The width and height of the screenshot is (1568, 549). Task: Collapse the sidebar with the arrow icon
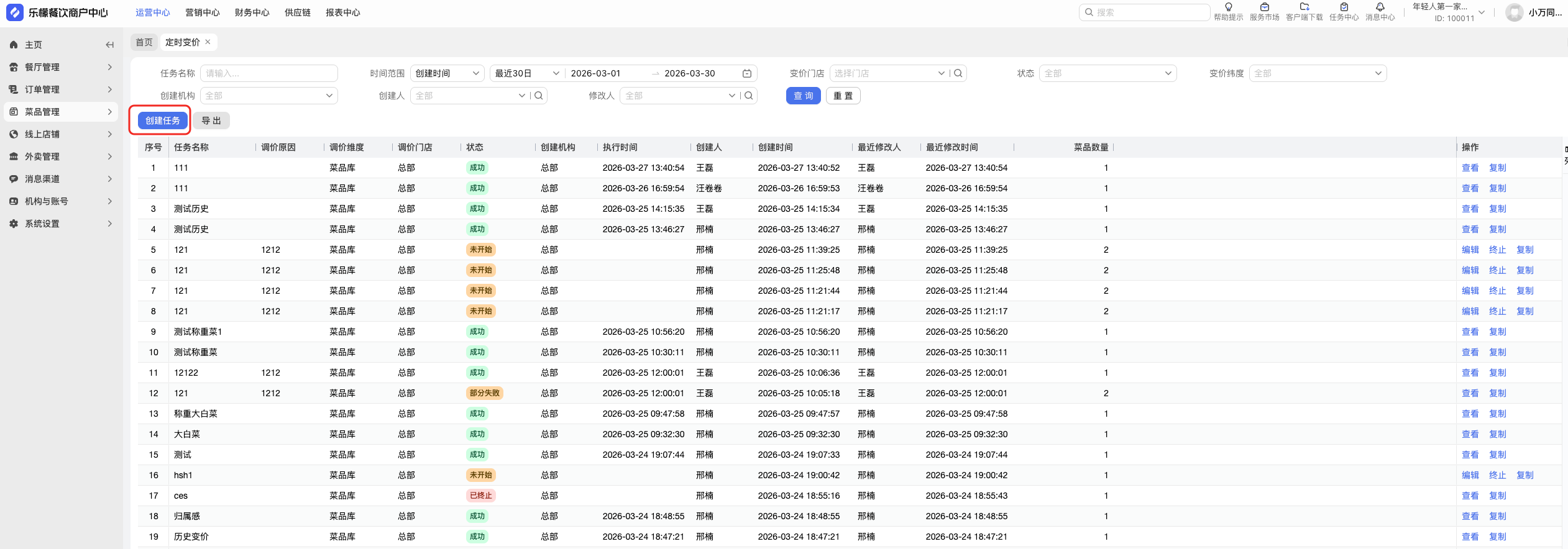coord(109,45)
